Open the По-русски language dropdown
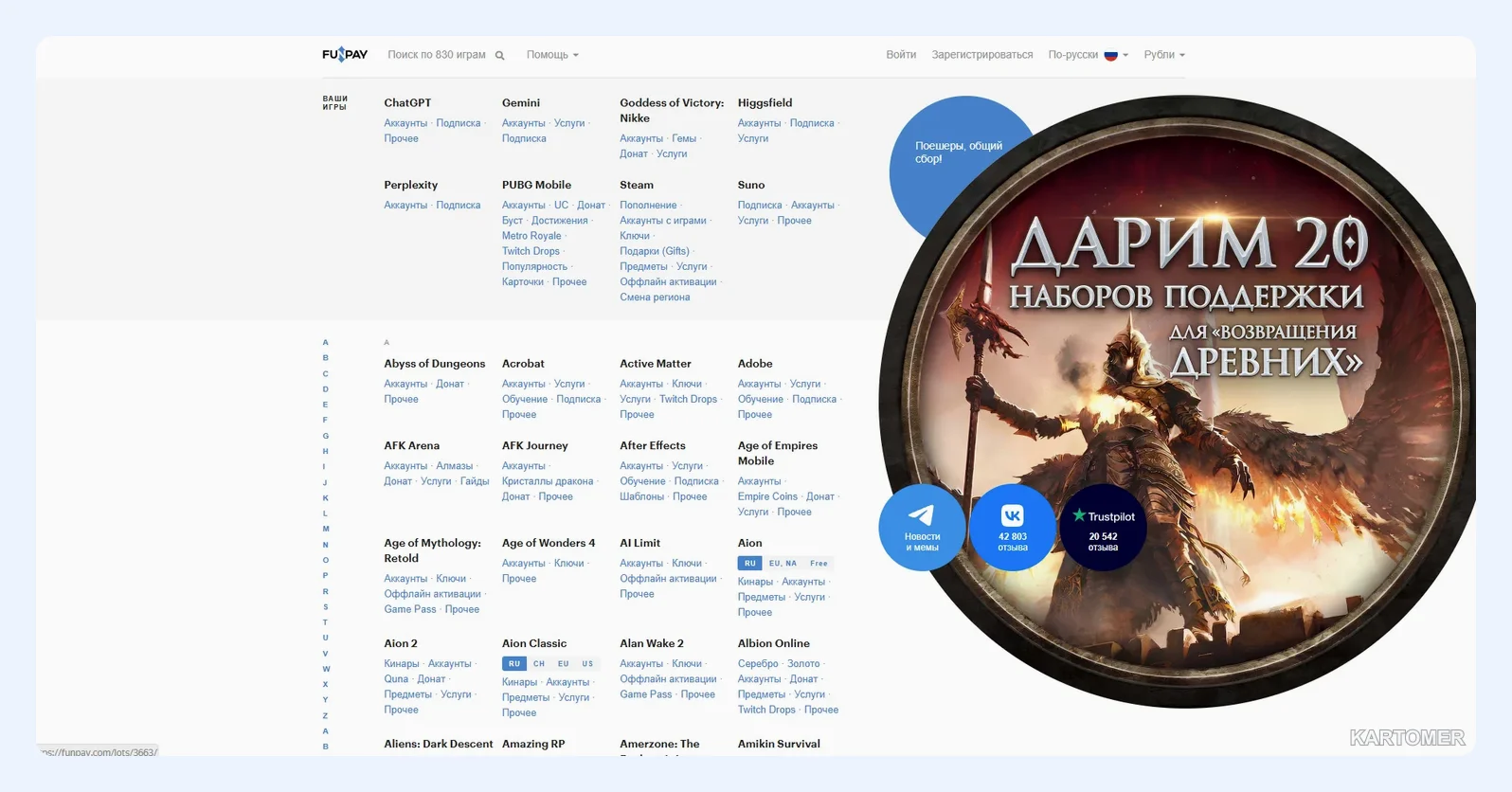 1089,55
